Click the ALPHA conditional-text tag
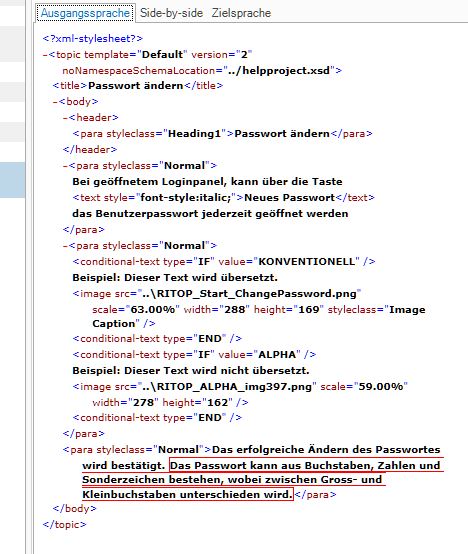Image resolution: width=468 pixels, height=554 pixels. (x=194, y=354)
